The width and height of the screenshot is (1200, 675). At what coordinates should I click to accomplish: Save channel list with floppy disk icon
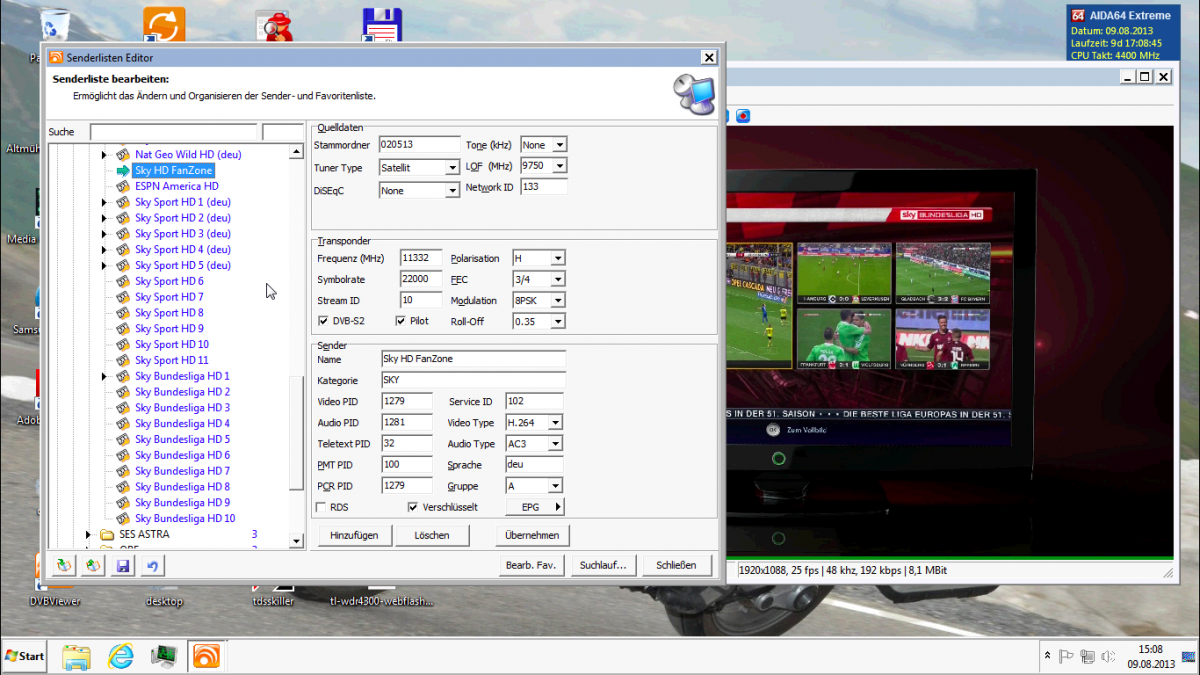coord(123,566)
